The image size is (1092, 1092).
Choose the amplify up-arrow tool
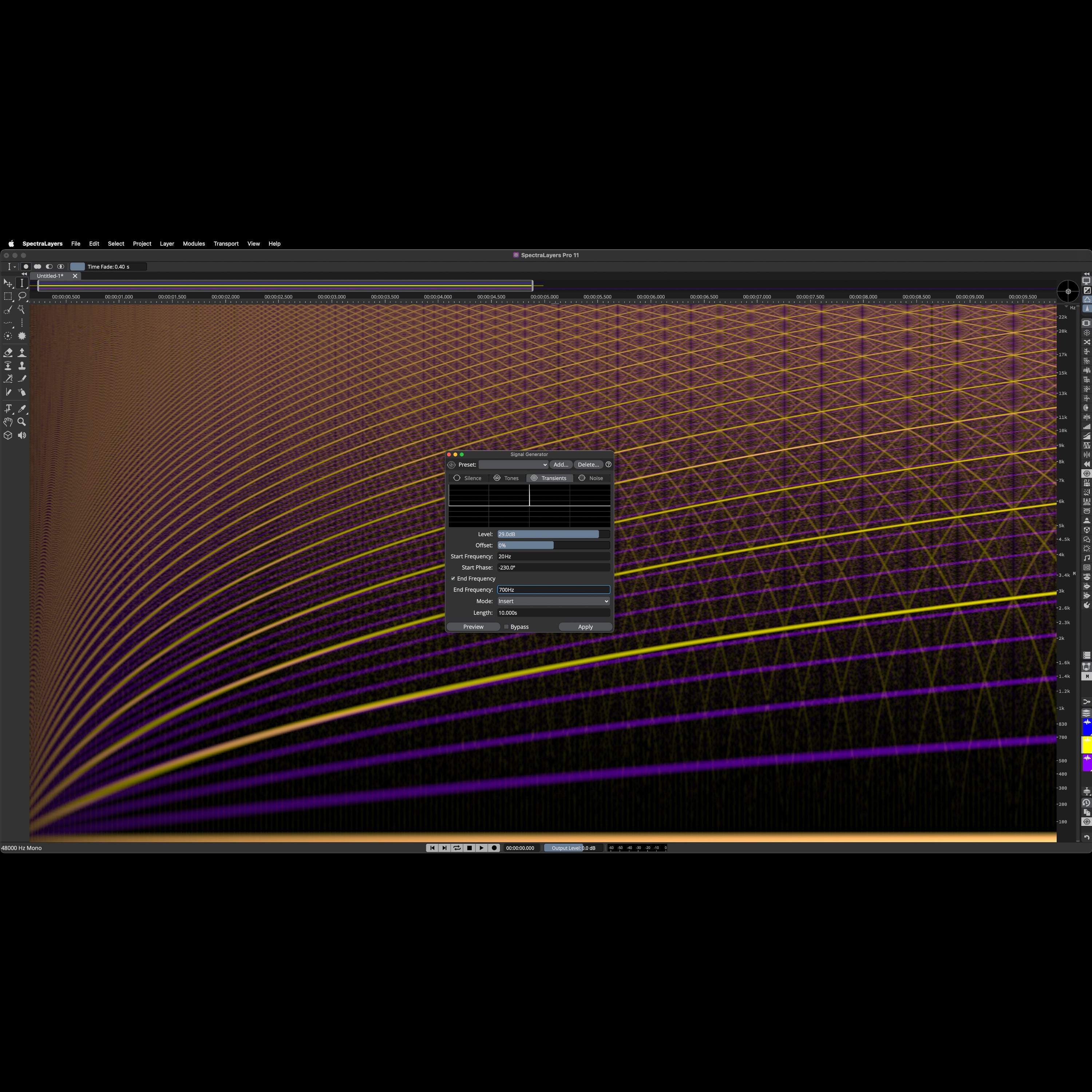22,353
